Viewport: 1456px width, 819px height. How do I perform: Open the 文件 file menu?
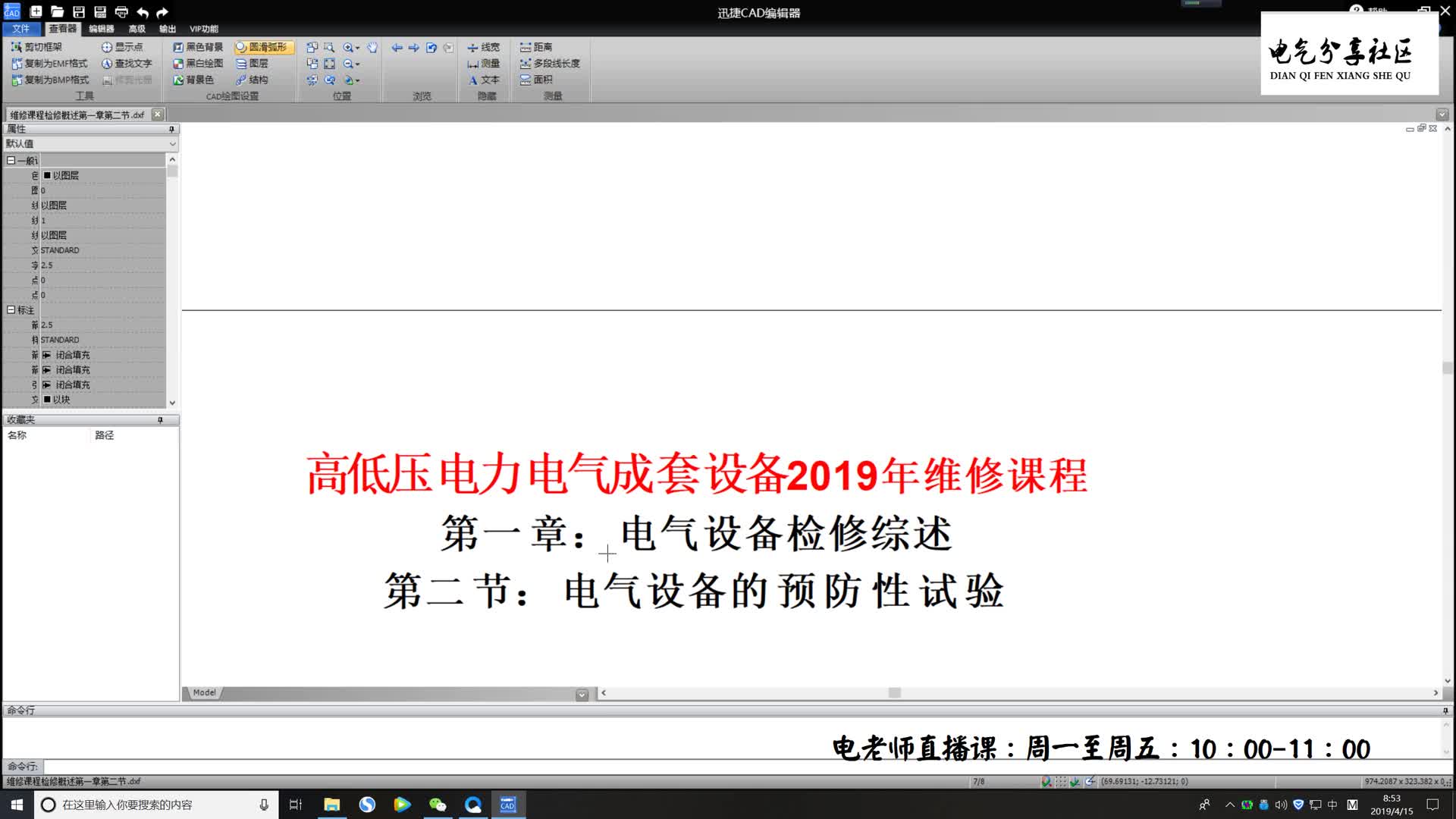click(21, 29)
